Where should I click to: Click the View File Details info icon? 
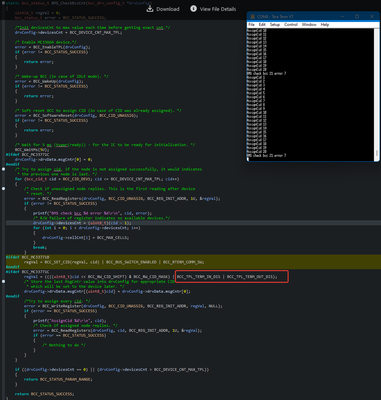pos(193,9)
